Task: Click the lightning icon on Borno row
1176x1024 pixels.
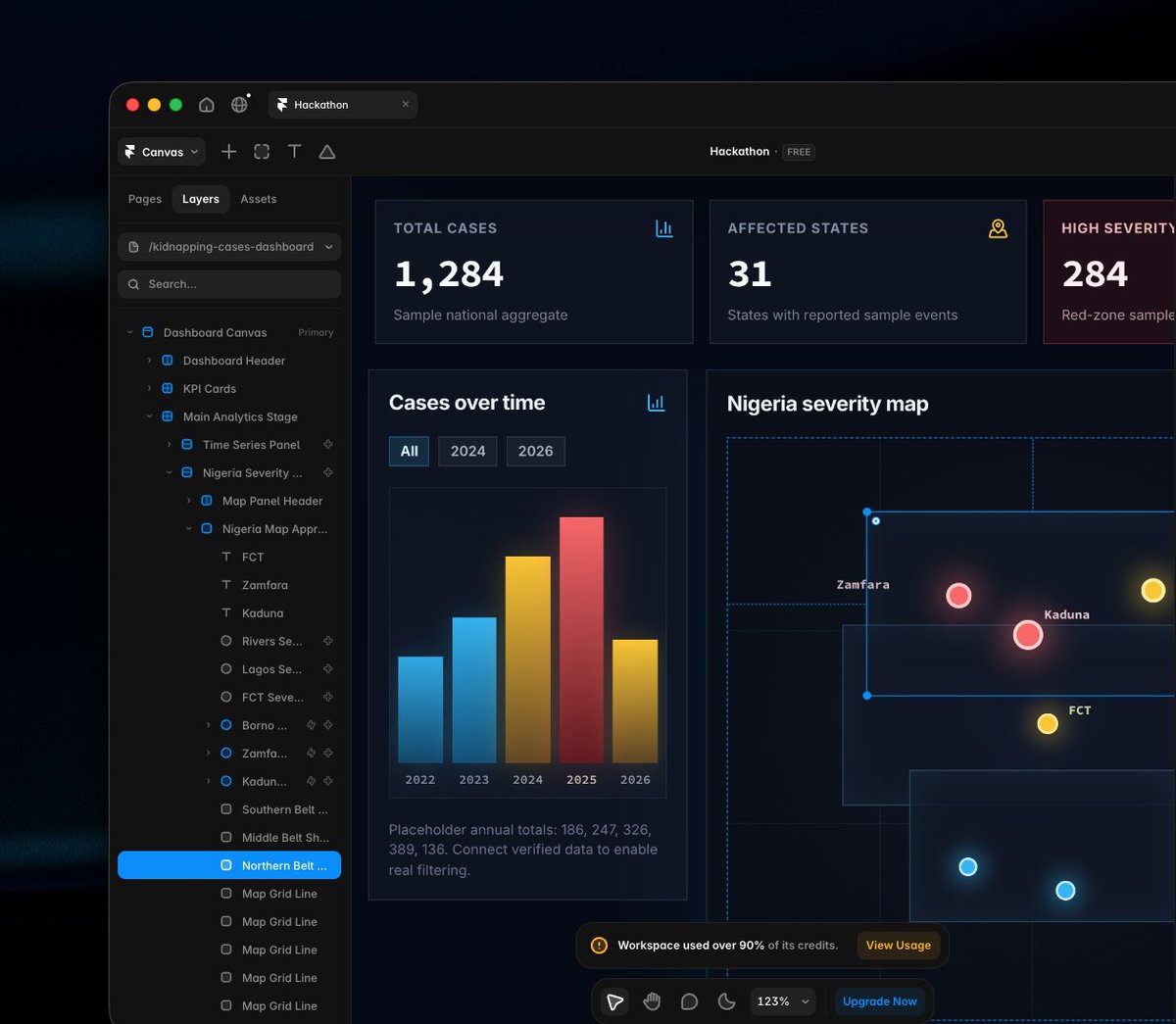Action: click(311, 725)
